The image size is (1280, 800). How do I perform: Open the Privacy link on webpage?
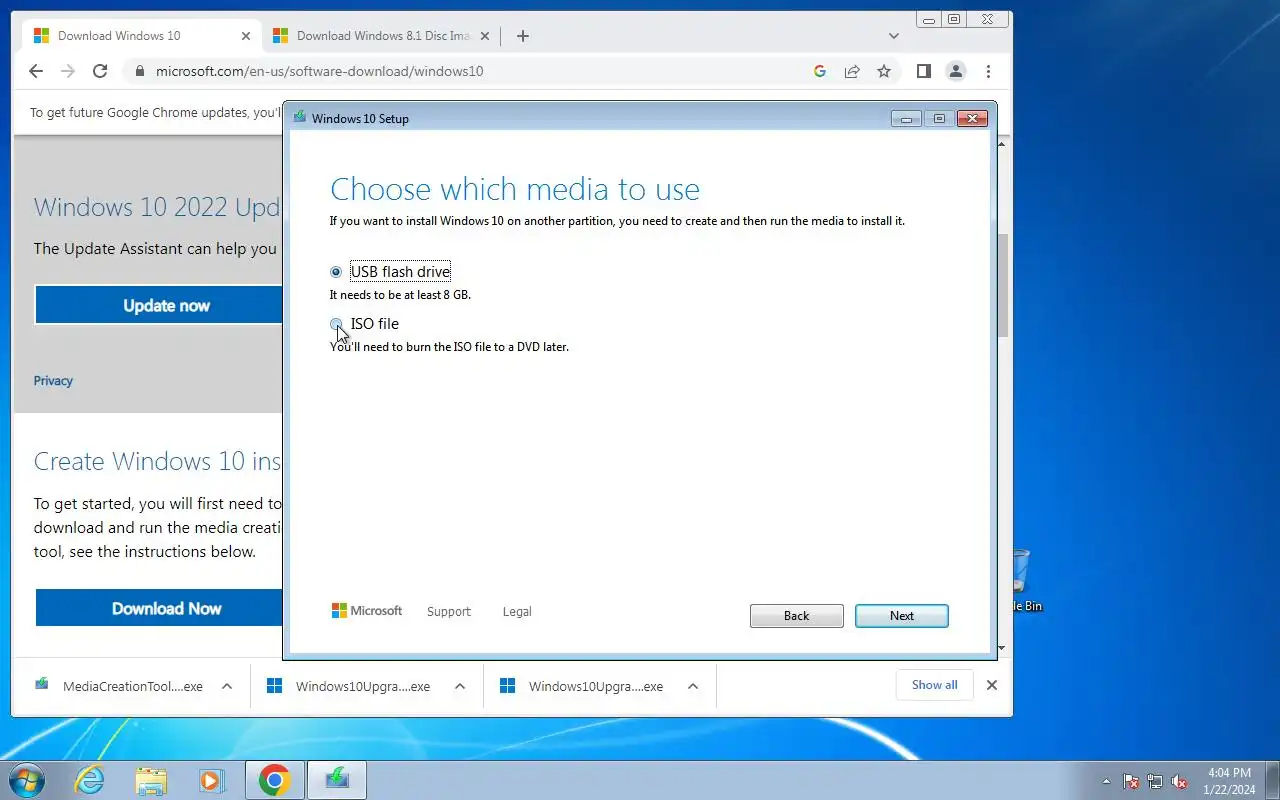53,381
